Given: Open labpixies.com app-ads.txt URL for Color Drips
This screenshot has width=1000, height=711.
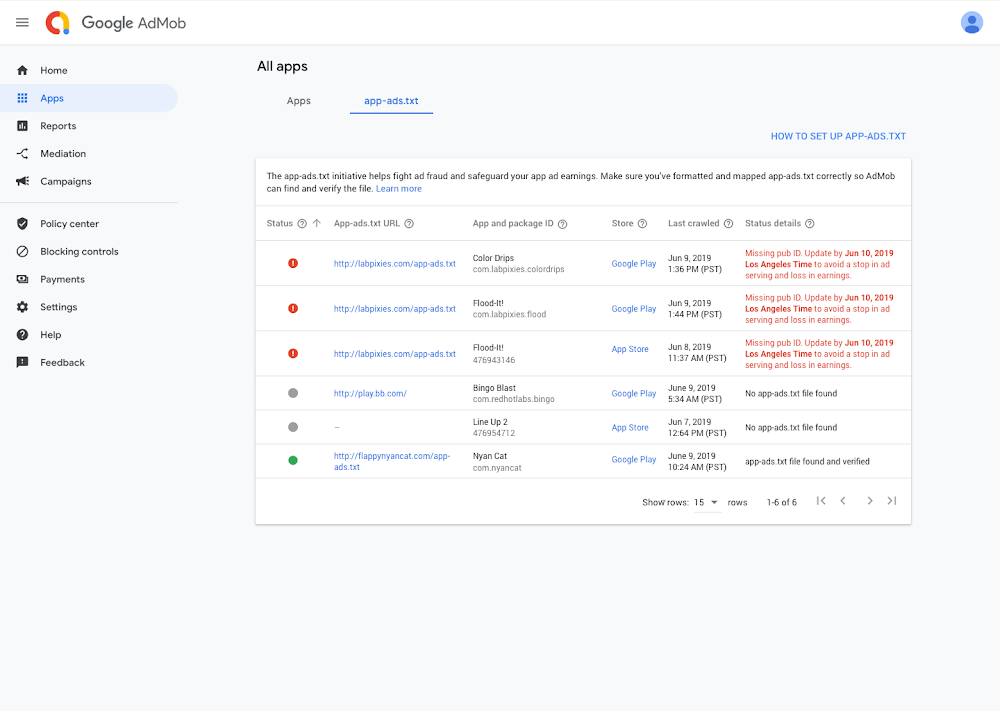Looking at the screenshot, I should coord(395,263).
